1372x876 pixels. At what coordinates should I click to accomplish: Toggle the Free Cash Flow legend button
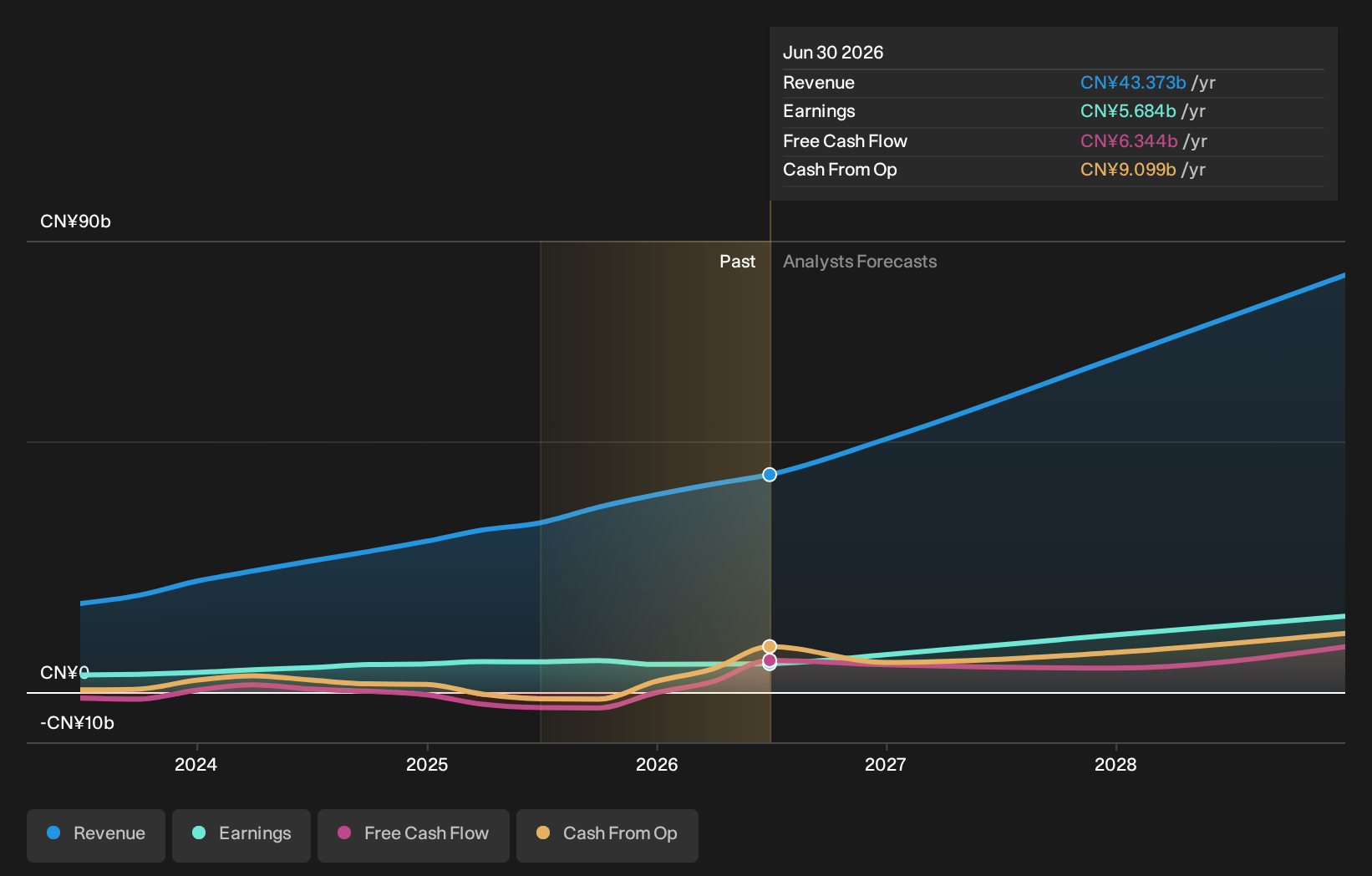[x=414, y=835]
